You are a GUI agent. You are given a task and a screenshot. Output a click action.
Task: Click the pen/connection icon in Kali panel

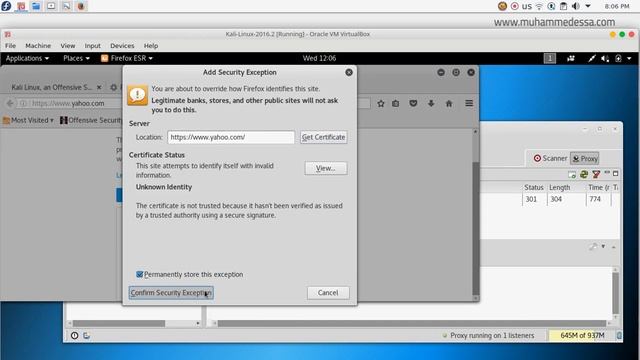[x=591, y=58]
